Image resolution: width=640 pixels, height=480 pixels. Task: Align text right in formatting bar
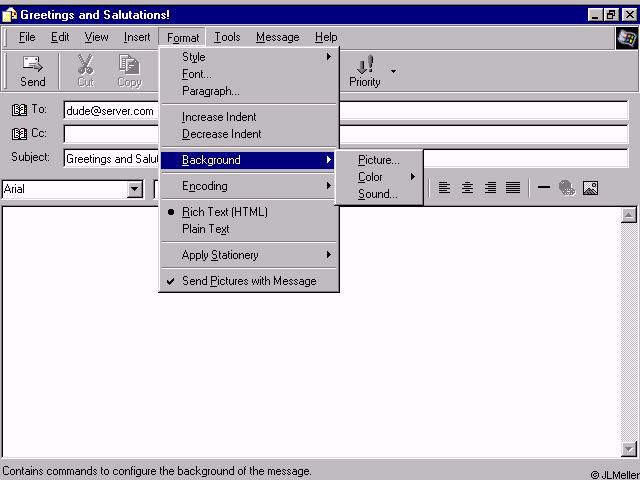coord(490,188)
